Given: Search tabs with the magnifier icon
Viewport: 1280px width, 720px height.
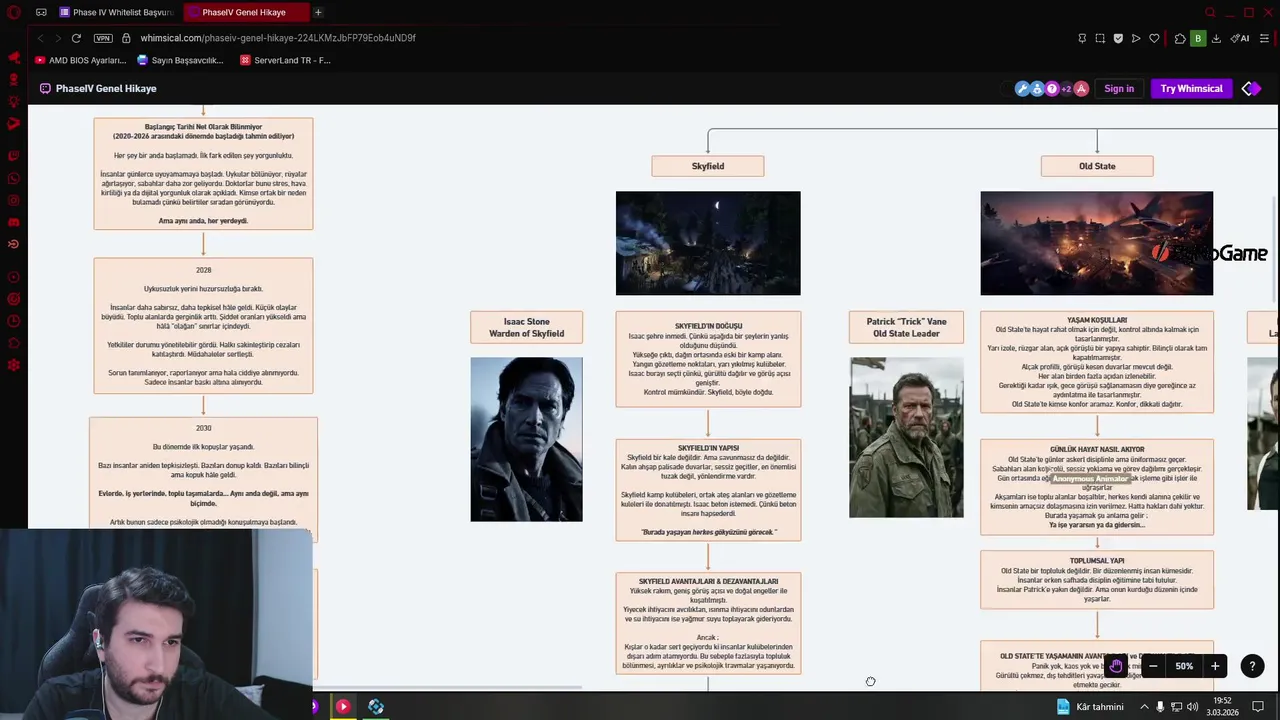Looking at the screenshot, I should (1210, 12).
